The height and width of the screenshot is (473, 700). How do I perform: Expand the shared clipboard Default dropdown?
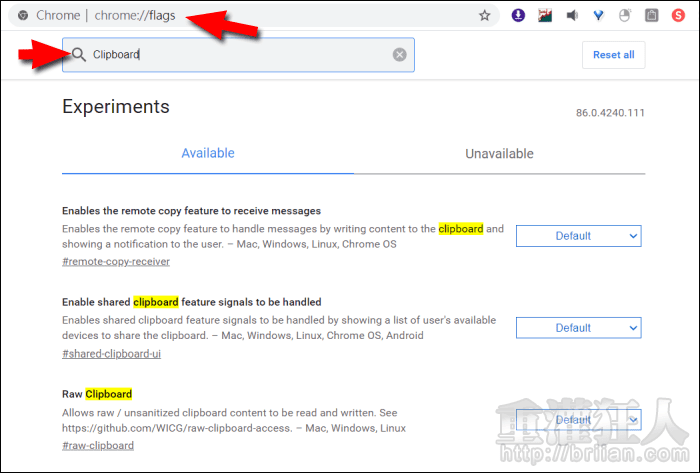coord(578,328)
